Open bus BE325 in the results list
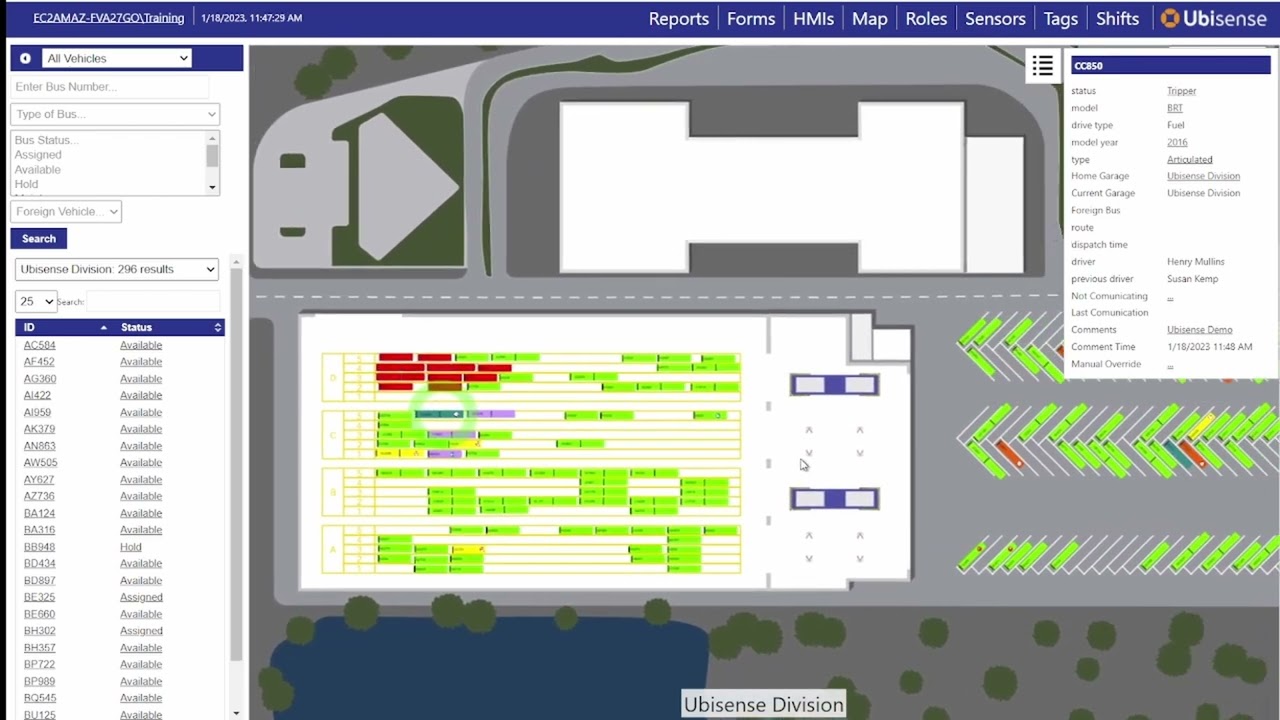 (39, 597)
